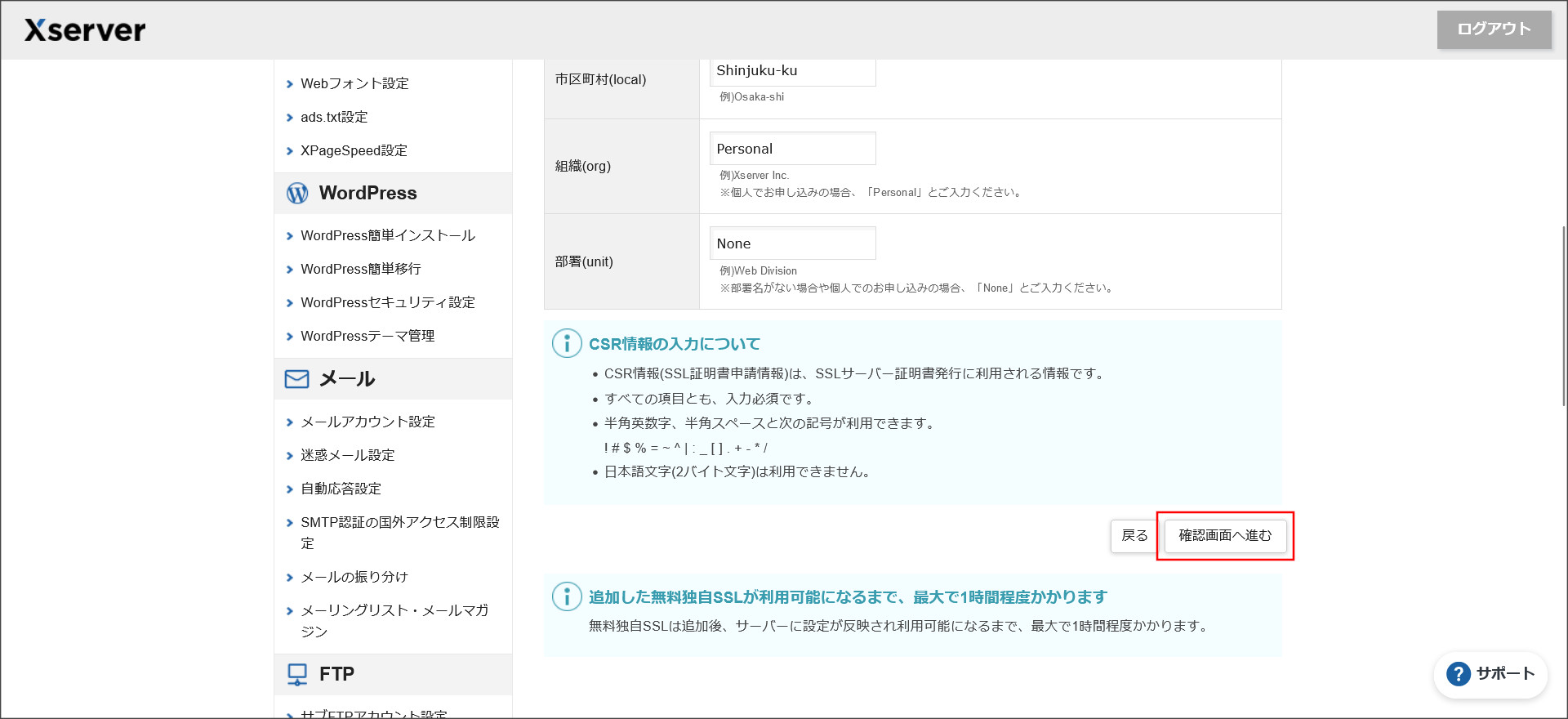This screenshot has width=1568, height=719.
Task: Open WordPress簡単インストール menu item
Action: coord(387,235)
